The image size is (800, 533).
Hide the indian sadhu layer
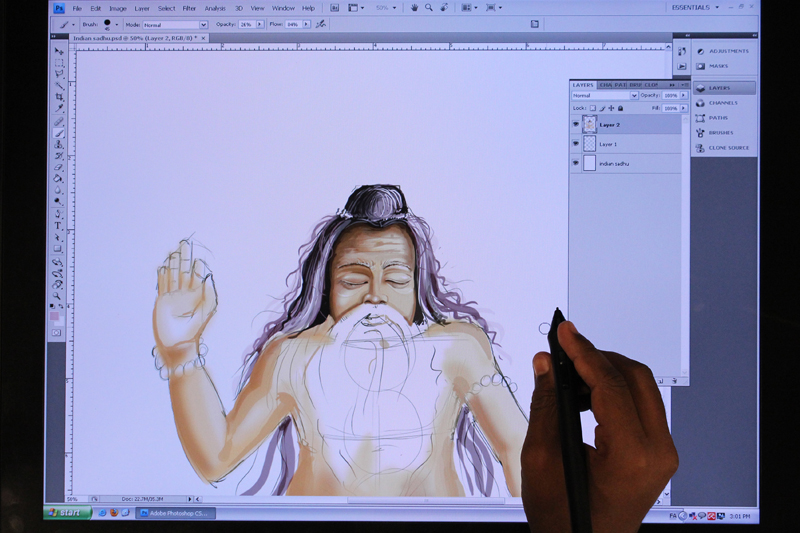[x=575, y=163]
